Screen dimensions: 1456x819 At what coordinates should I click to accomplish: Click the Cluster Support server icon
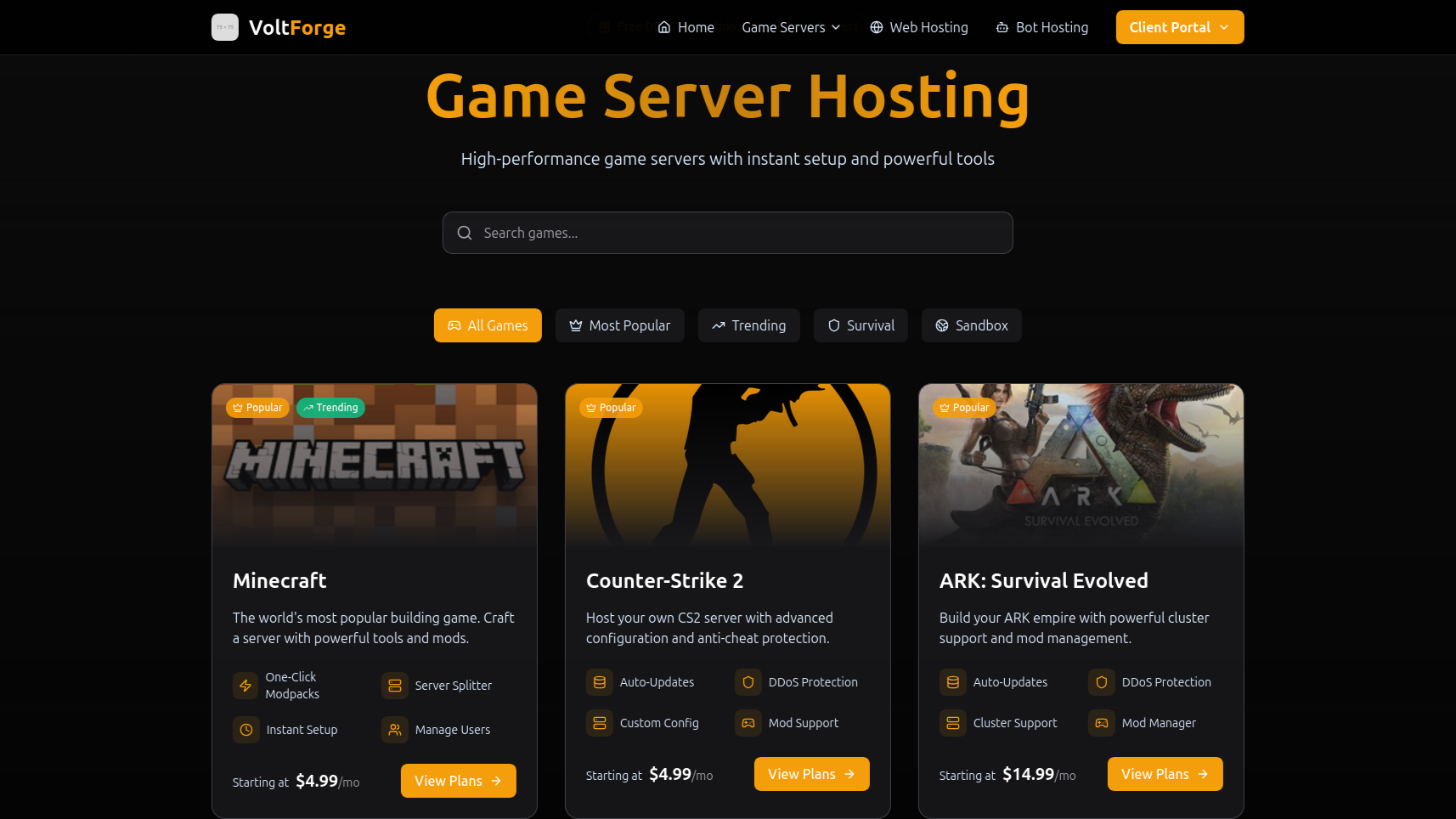(953, 723)
